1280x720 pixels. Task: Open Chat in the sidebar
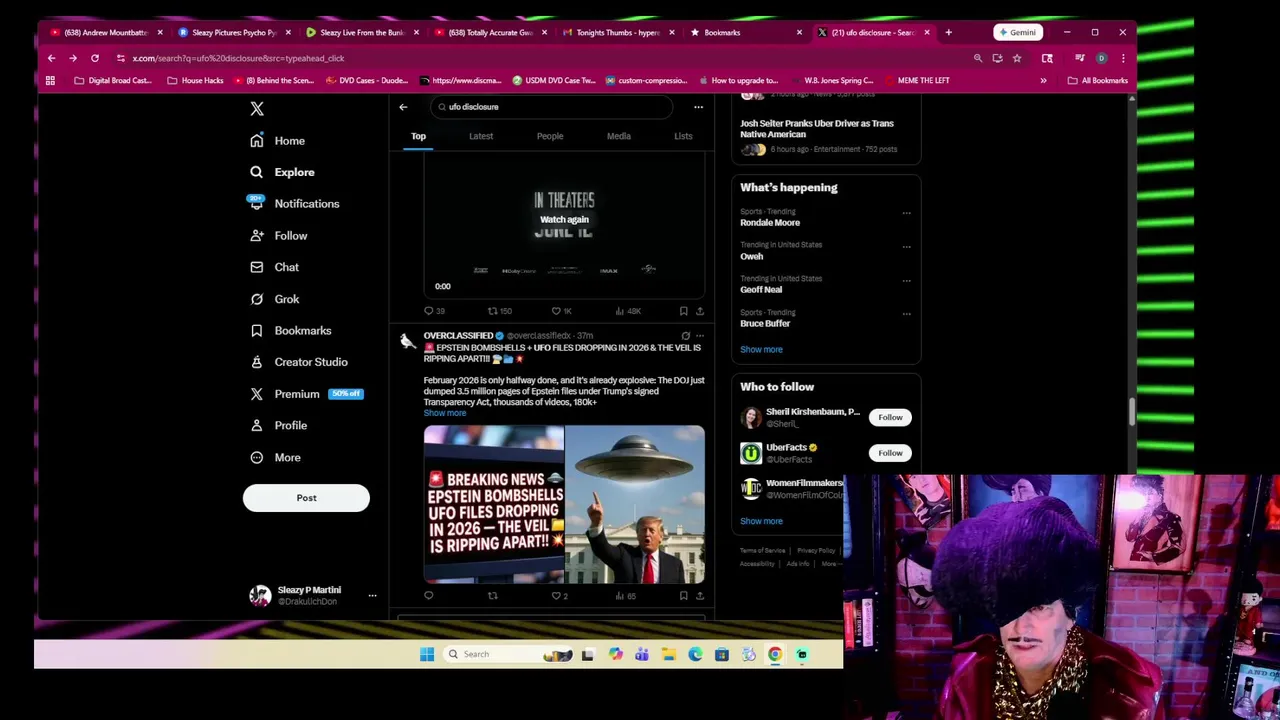(x=275, y=267)
